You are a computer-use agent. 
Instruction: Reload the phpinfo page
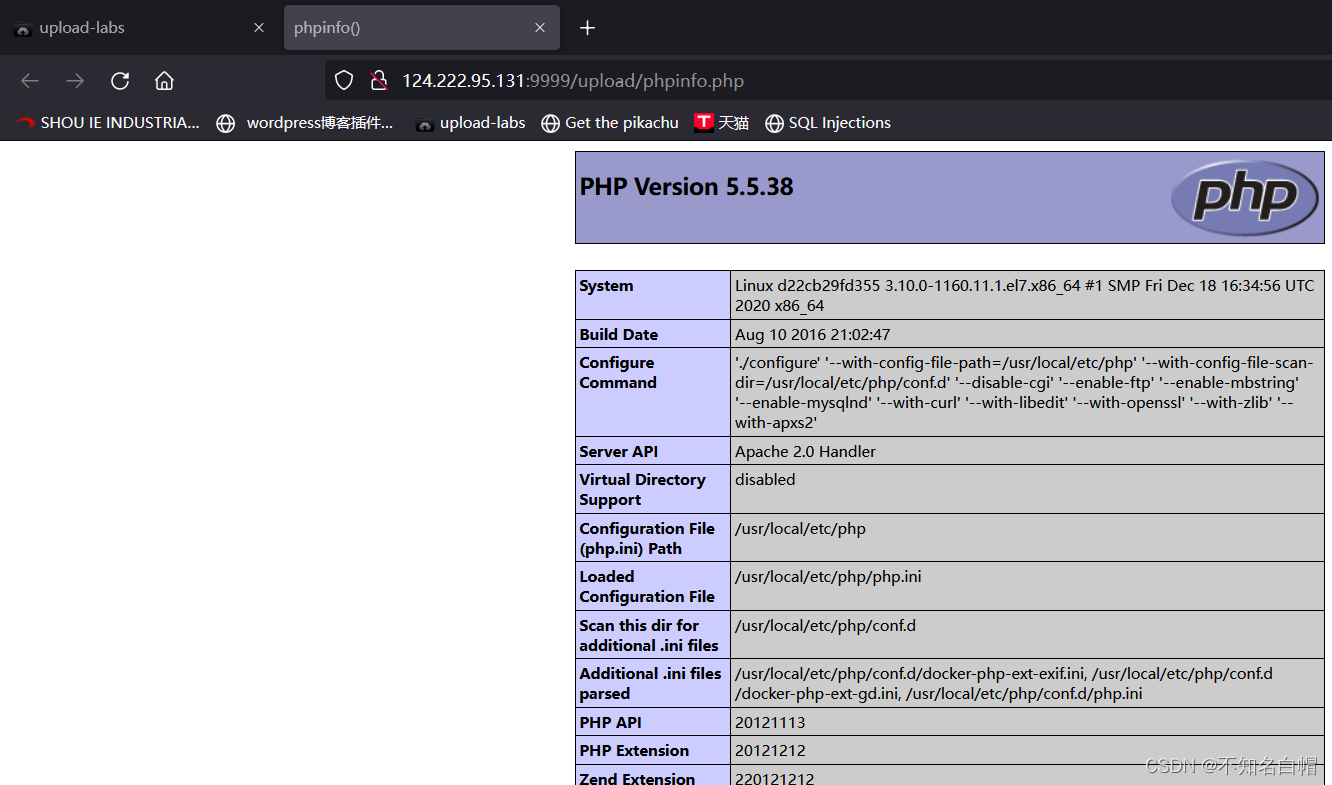point(119,80)
